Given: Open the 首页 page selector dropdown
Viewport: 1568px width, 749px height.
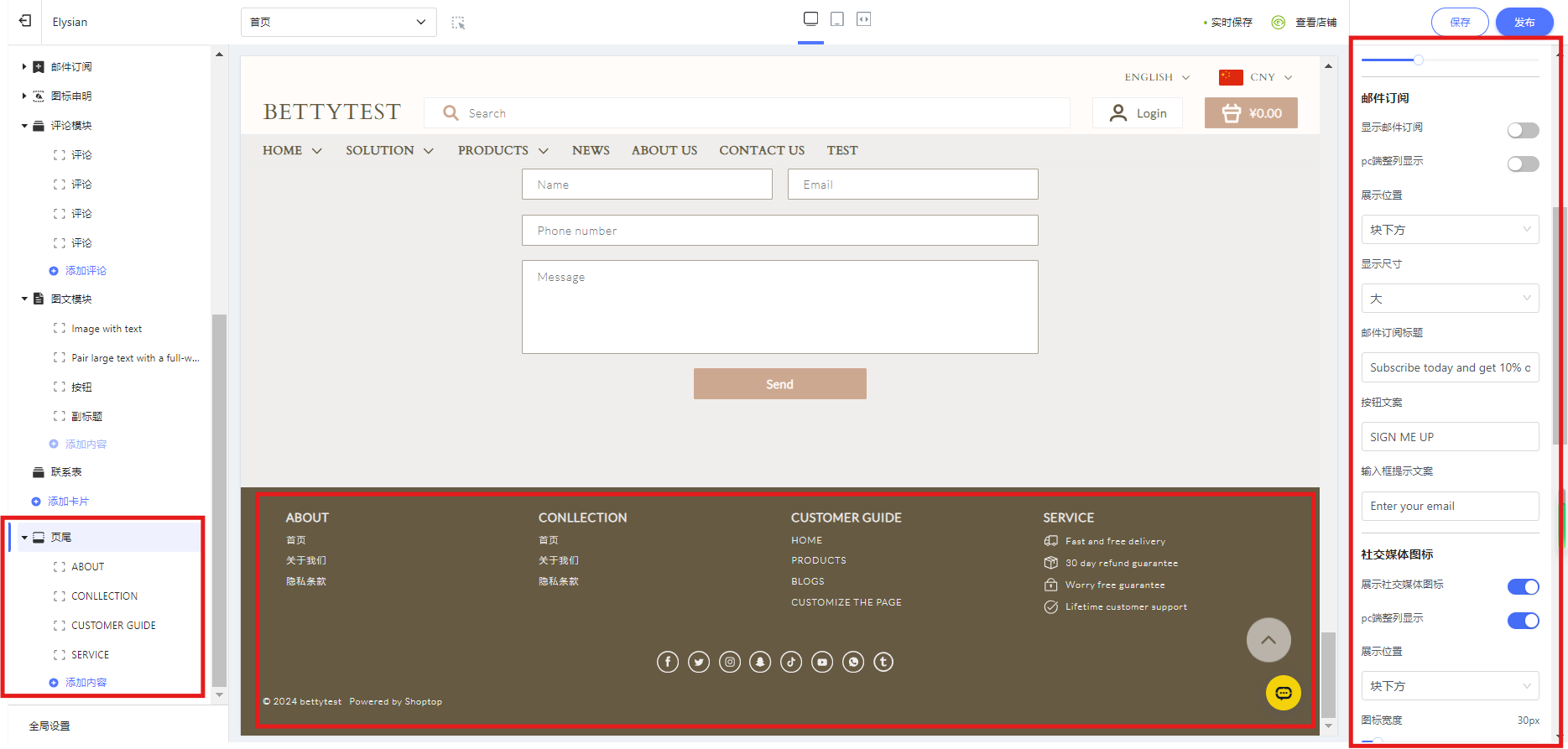Looking at the screenshot, I should [x=338, y=22].
